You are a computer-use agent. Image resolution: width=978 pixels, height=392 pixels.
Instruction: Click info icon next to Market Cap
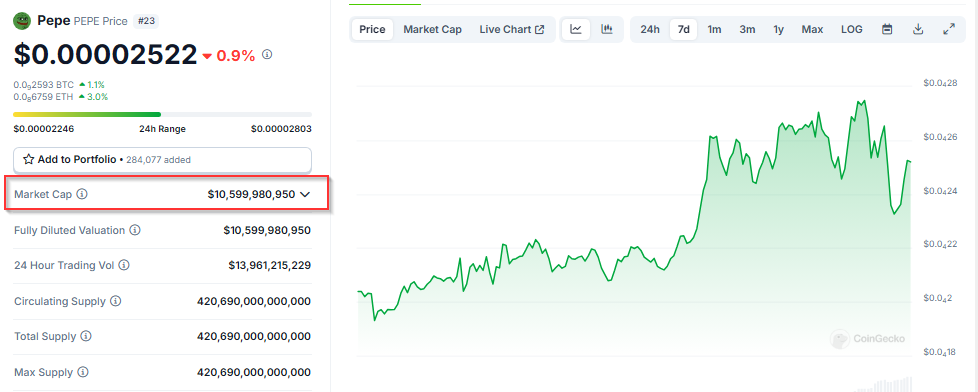pyautogui.click(x=82, y=194)
